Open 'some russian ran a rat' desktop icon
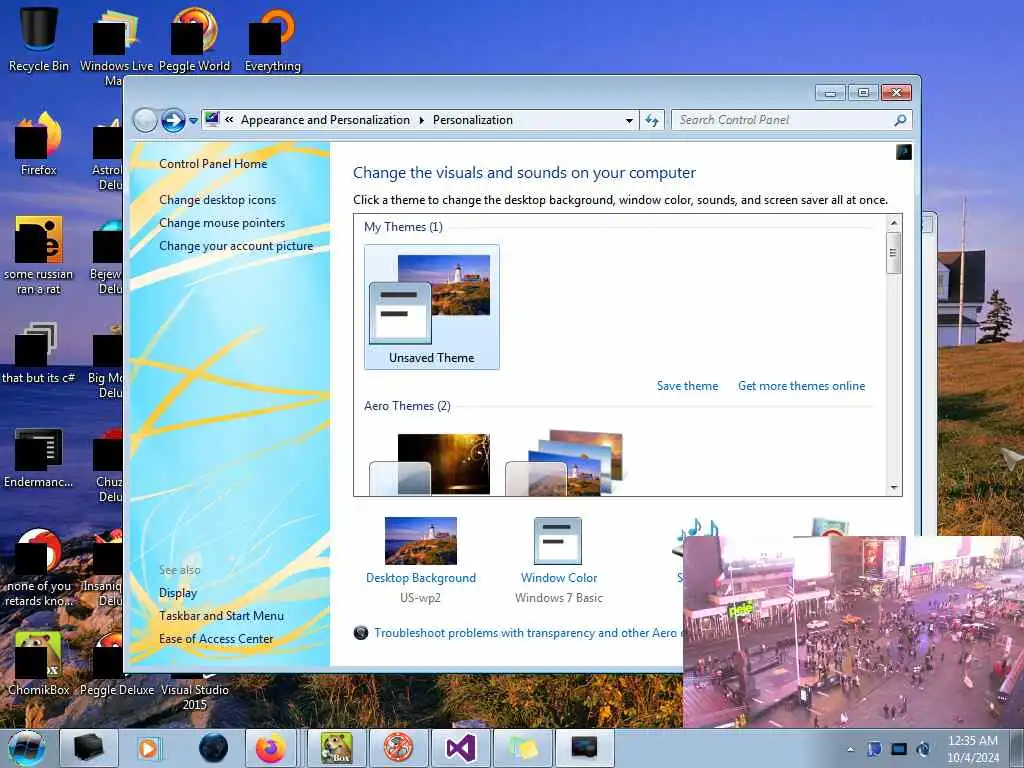 pos(39,255)
